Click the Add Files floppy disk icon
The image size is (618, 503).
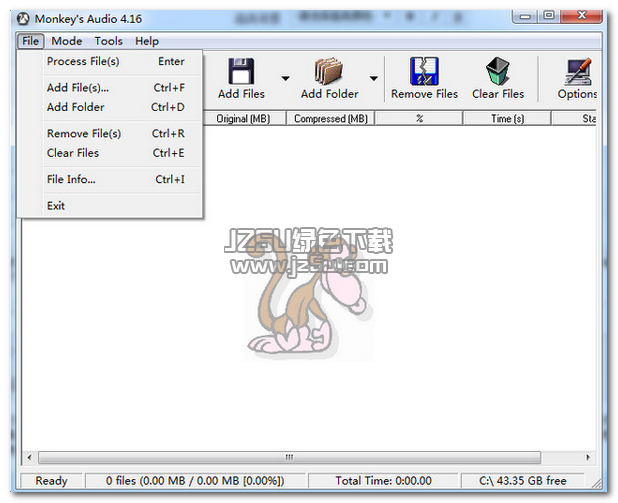(x=241, y=71)
